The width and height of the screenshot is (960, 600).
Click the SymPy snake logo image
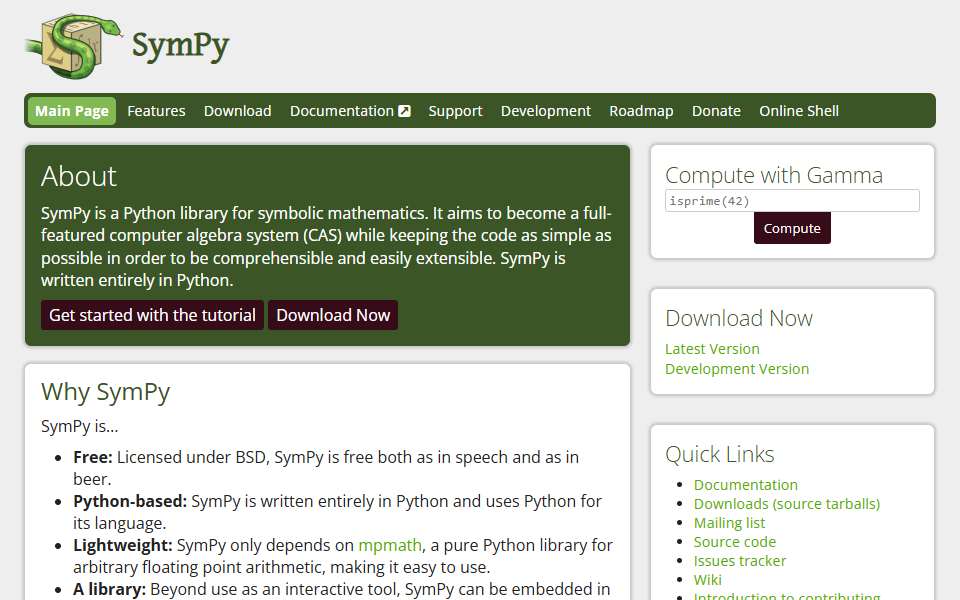pyautogui.click(x=73, y=46)
